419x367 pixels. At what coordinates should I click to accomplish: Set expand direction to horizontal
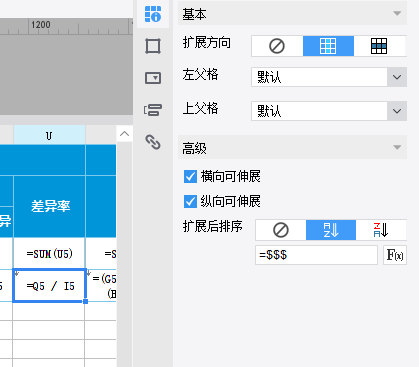(x=379, y=46)
